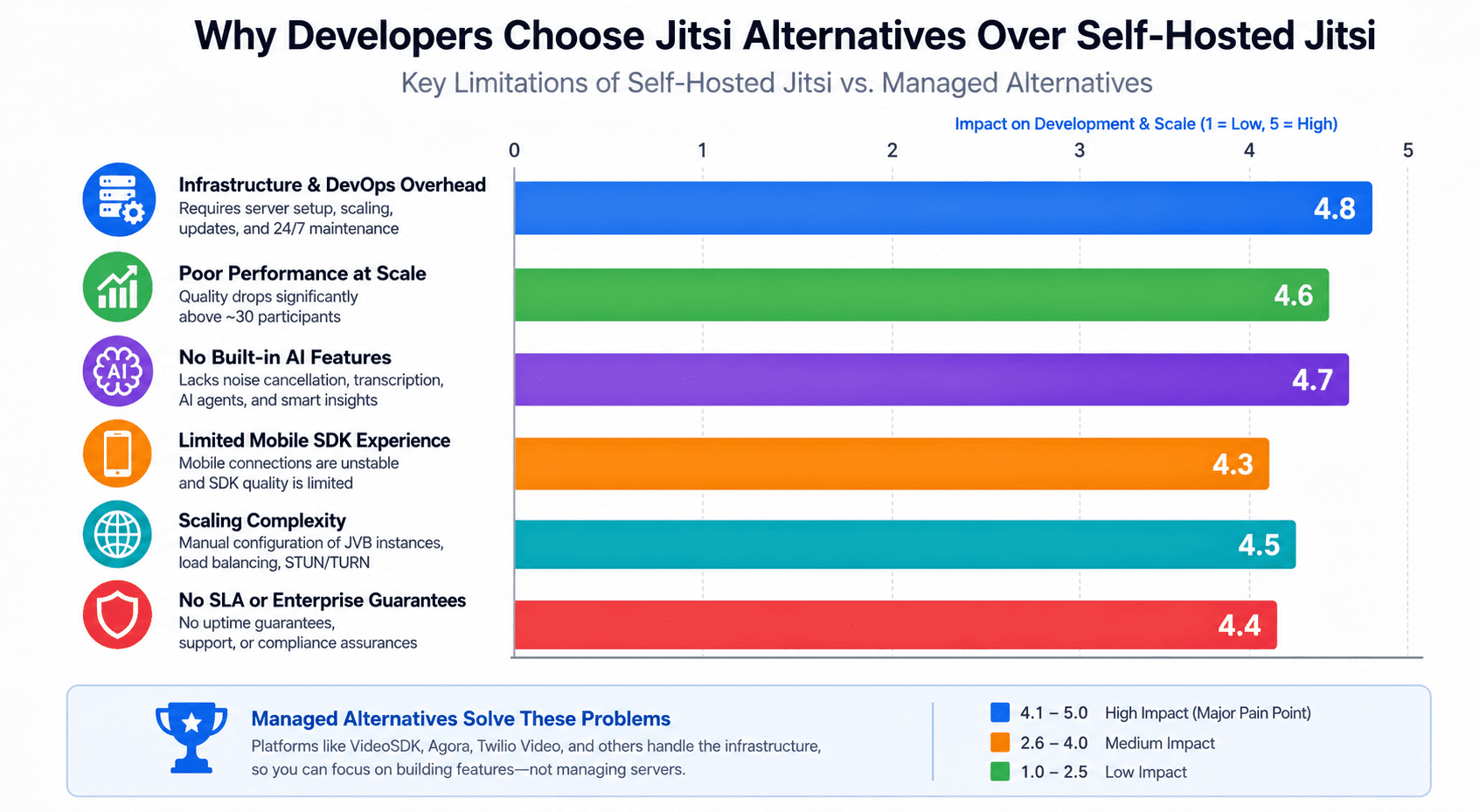Image resolution: width=1480 pixels, height=812 pixels.
Task: Click the "Limited Mobile SDK Experience" heading
Action: coord(315,441)
